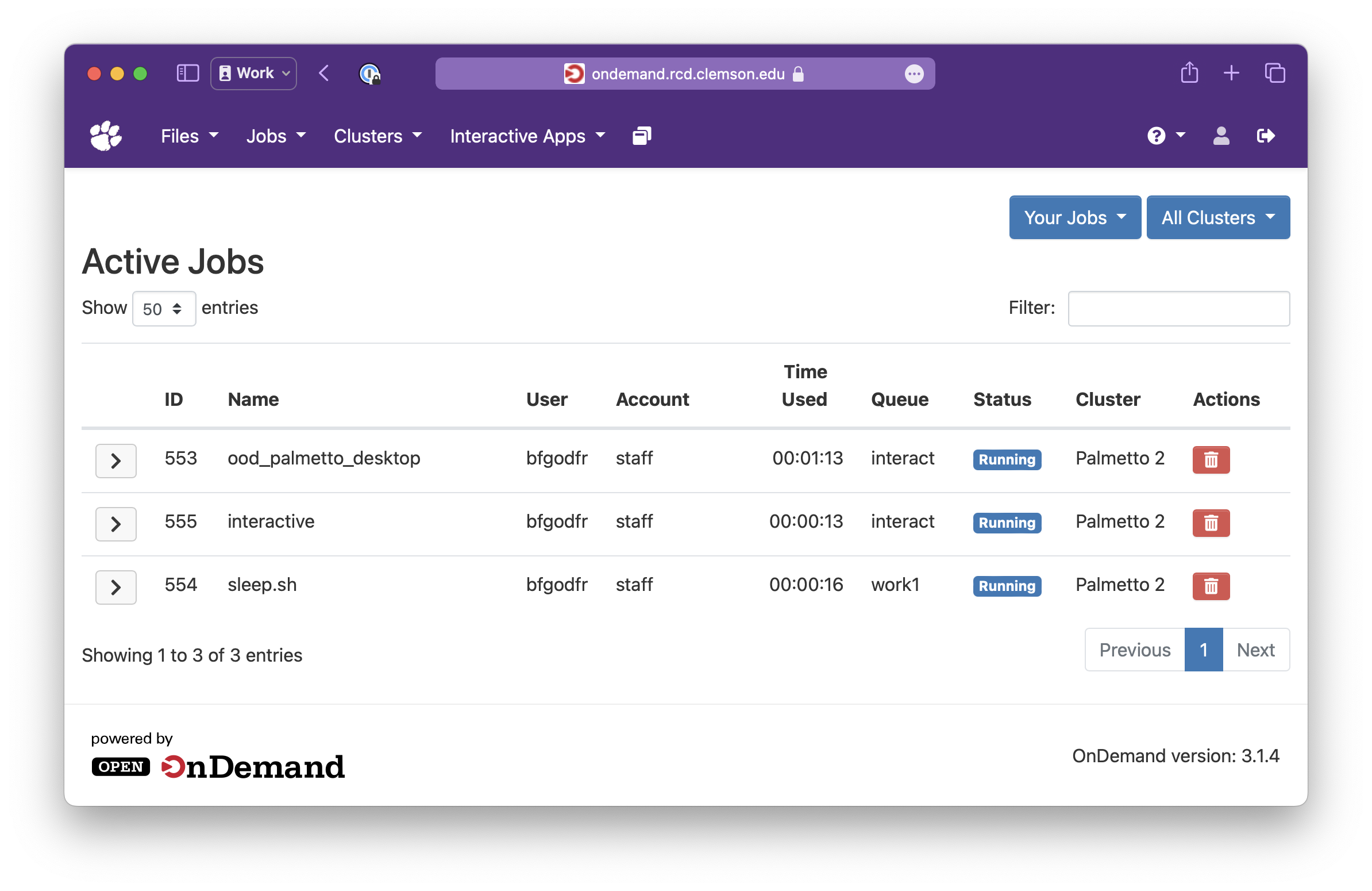Sort table by User column header
The image size is (1372, 891).
point(546,400)
